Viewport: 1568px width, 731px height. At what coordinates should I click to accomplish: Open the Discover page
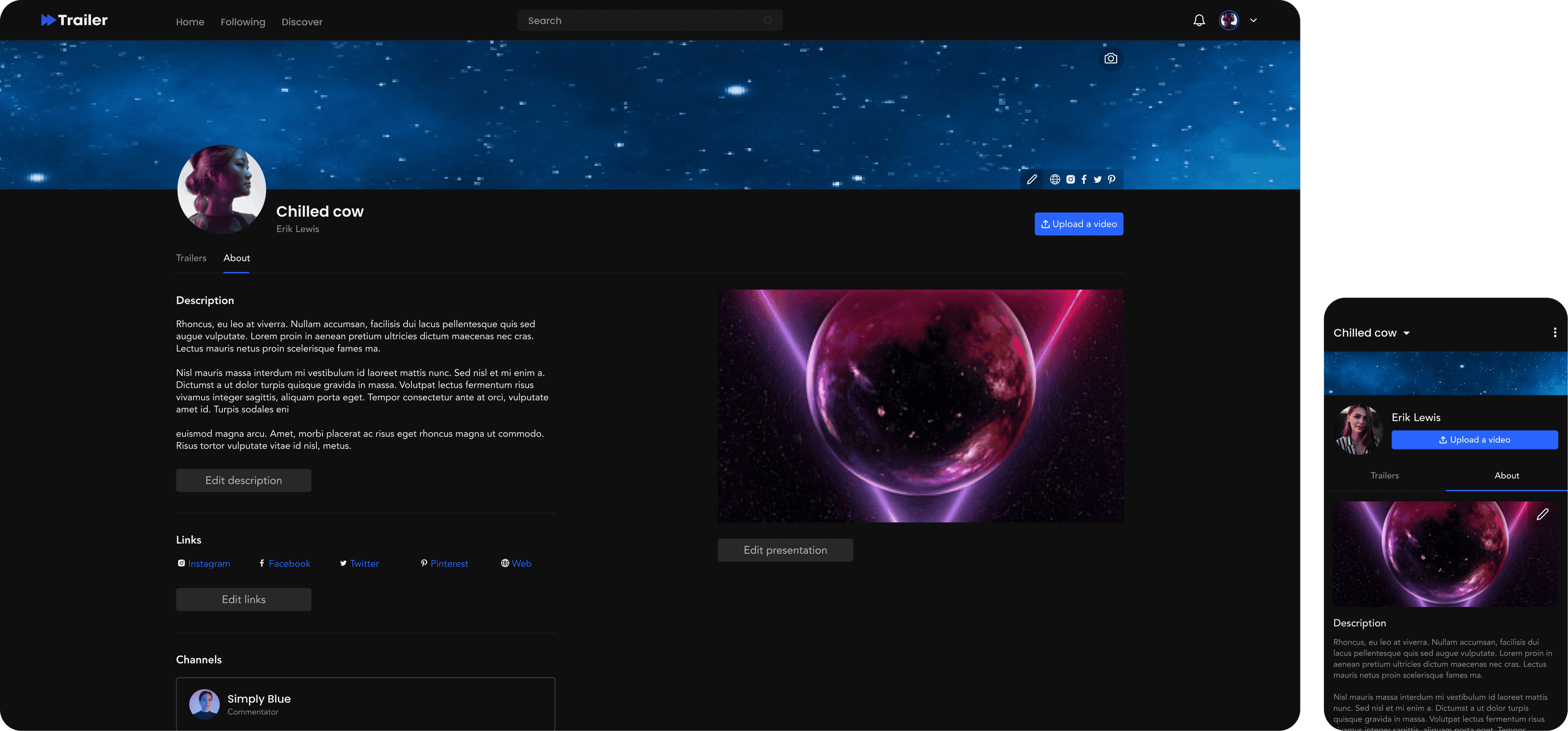coord(302,22)
